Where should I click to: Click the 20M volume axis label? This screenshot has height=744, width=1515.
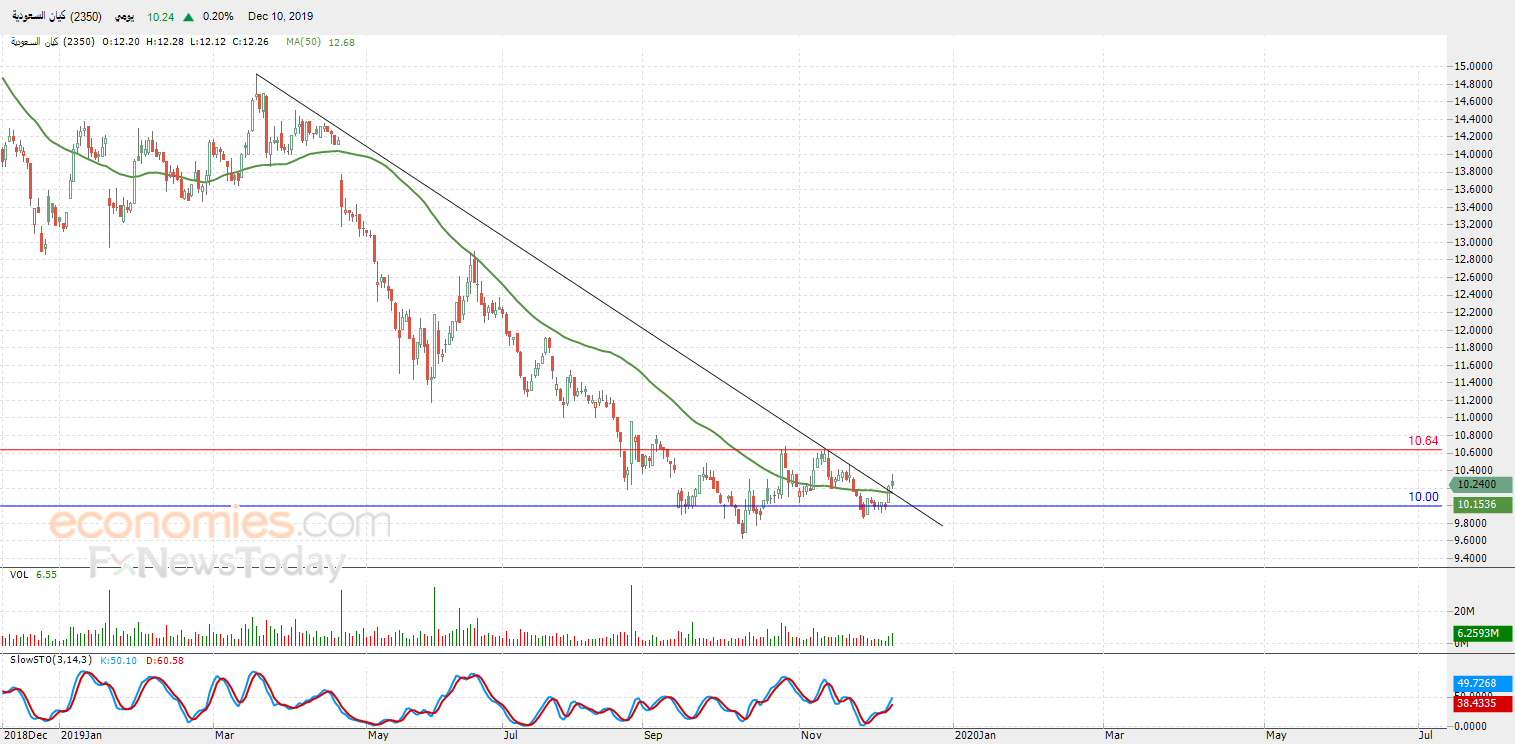coord(1465,611)
